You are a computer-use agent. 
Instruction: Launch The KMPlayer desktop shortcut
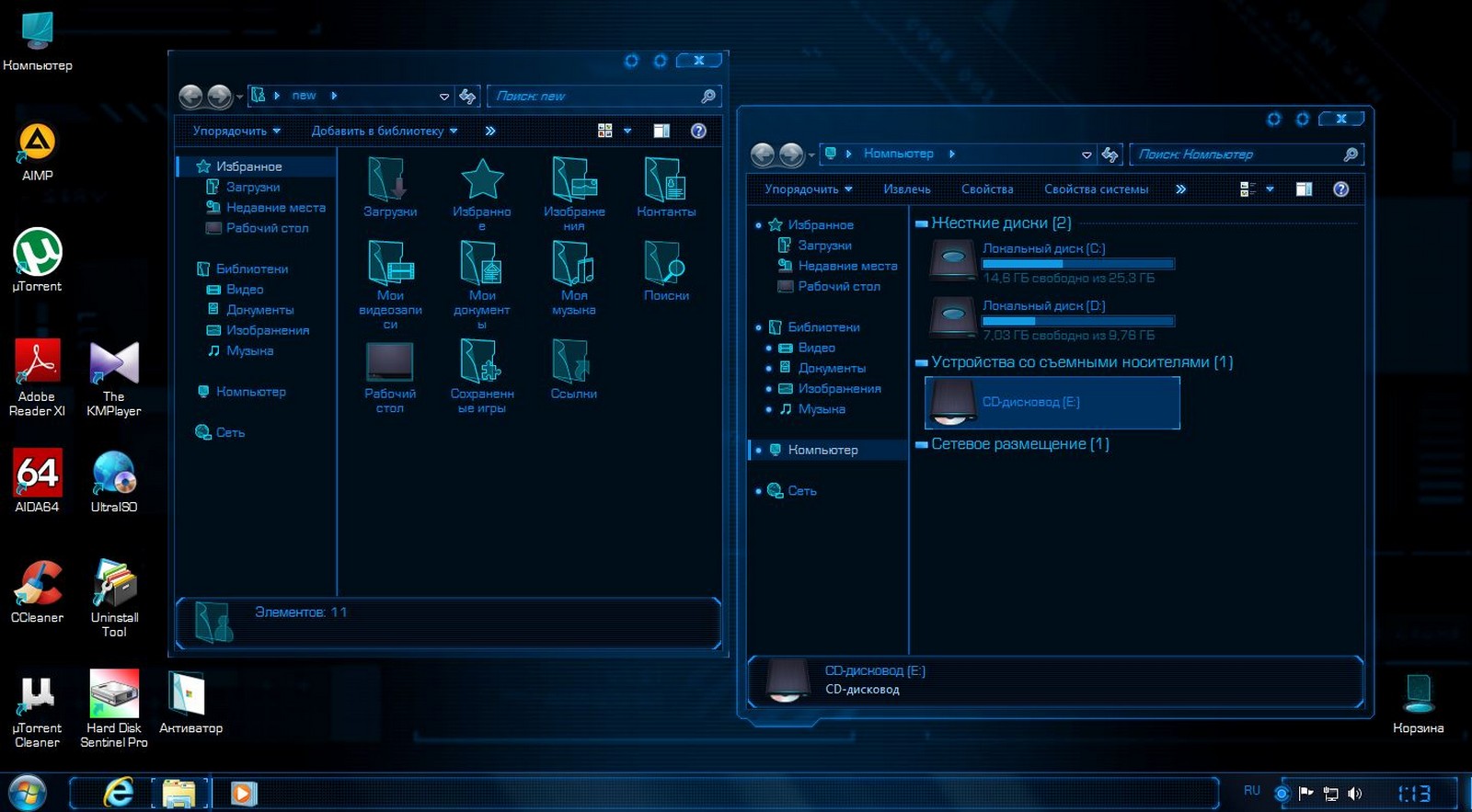[x=114, y=378]
